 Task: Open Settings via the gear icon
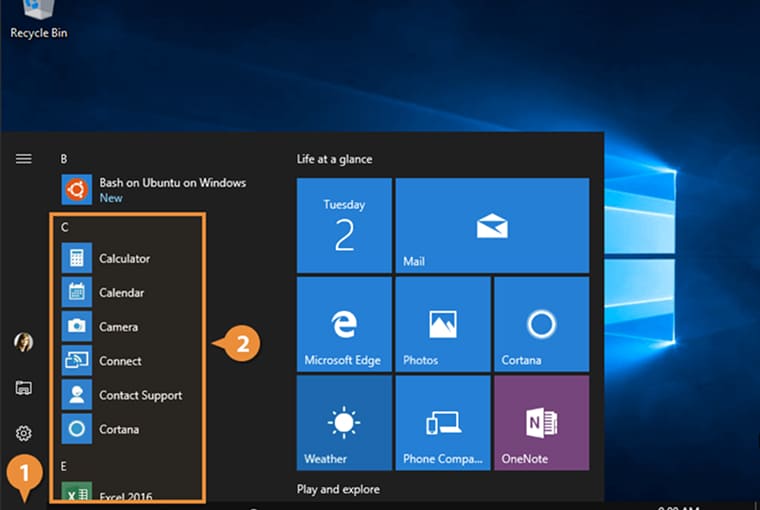click(24, 433)
